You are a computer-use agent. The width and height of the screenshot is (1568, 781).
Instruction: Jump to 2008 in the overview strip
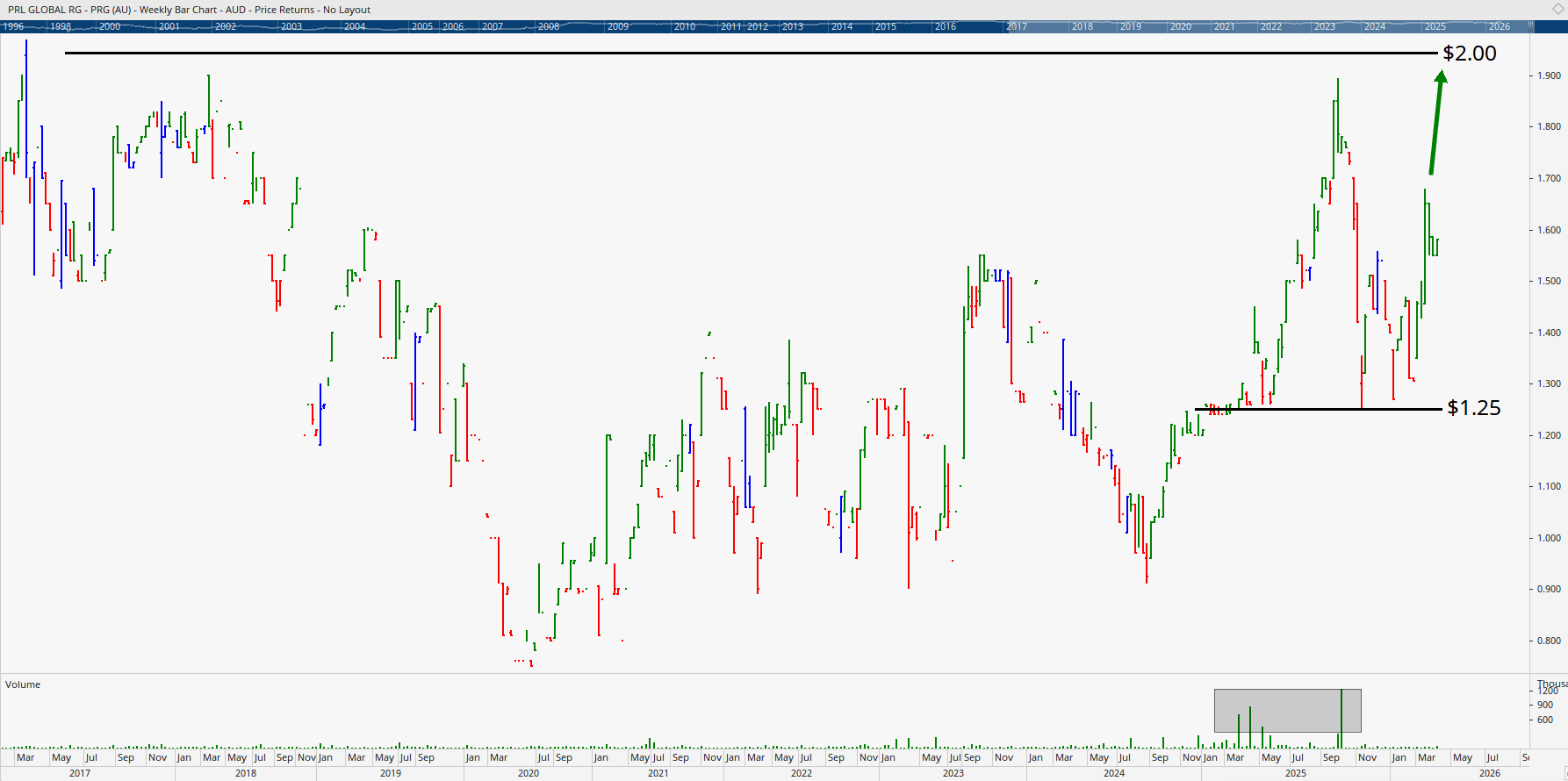[549, 26]
